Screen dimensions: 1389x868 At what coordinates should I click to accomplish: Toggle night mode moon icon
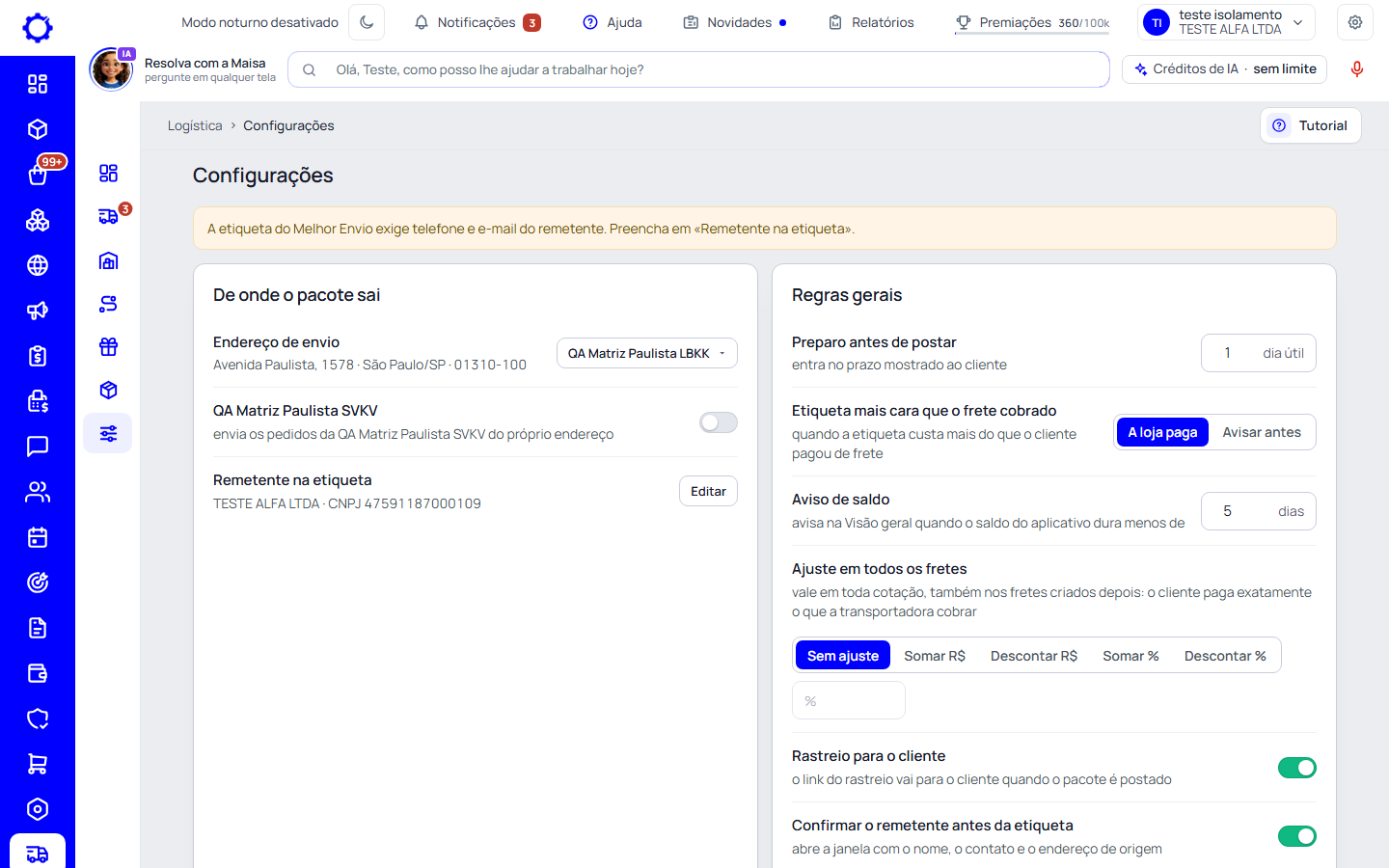click(367, 22)
